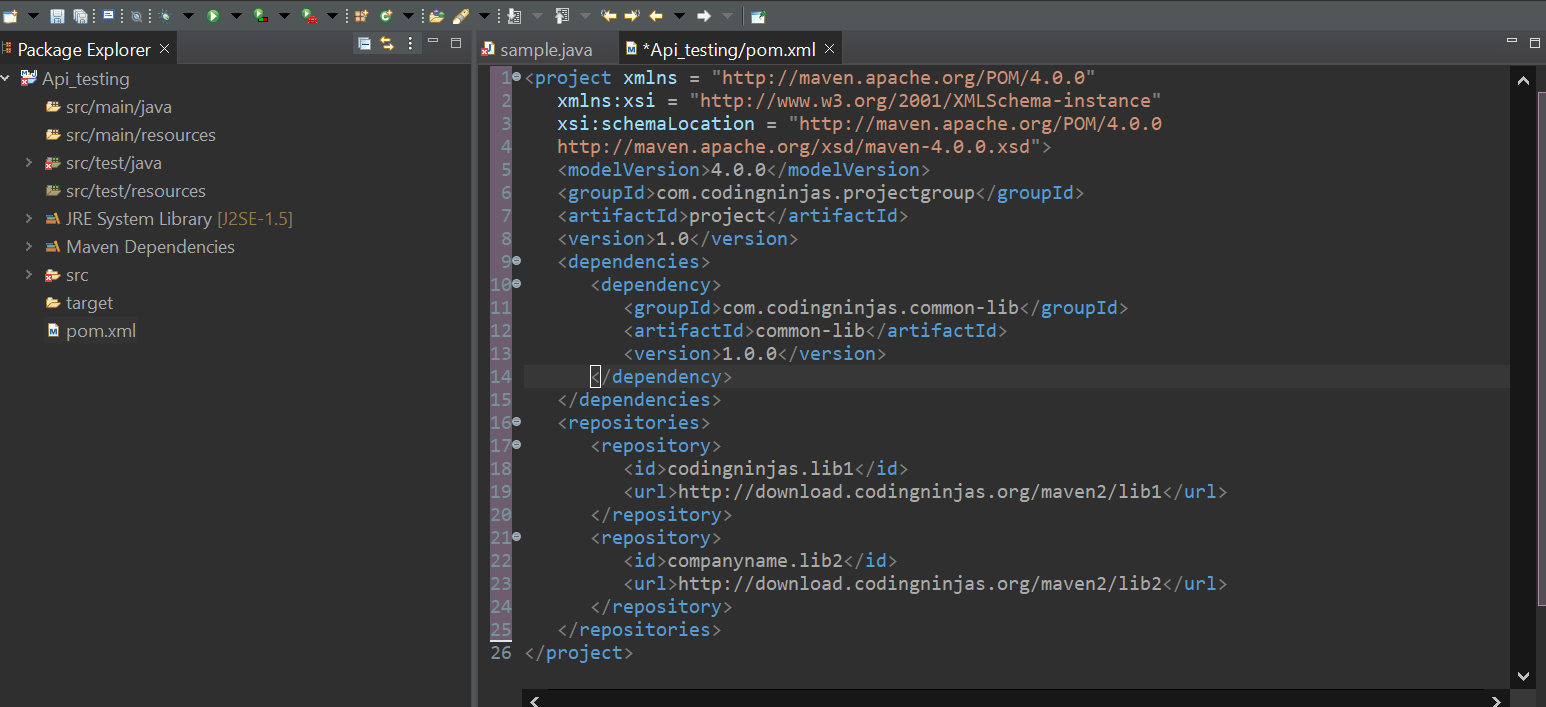Click the Forward navigation arrow
Viewport: 1546px width, 707px height.
click(x=705, y=15)
